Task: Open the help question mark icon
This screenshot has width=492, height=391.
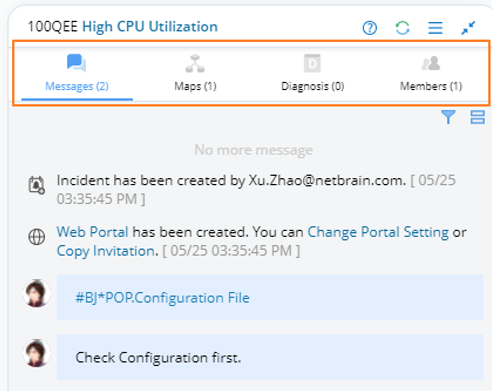Action: tap(369, 28)
